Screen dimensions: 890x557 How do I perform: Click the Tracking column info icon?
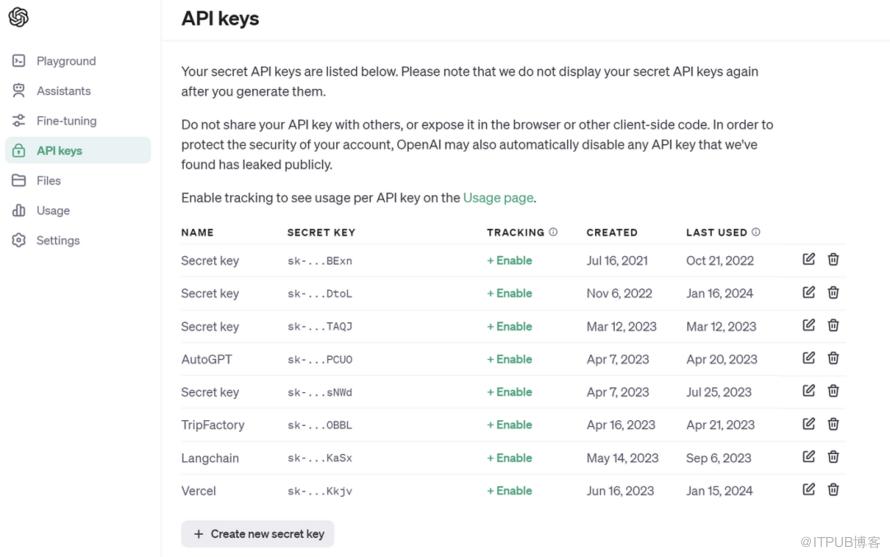pyautogui.click(x=553, y=232)
